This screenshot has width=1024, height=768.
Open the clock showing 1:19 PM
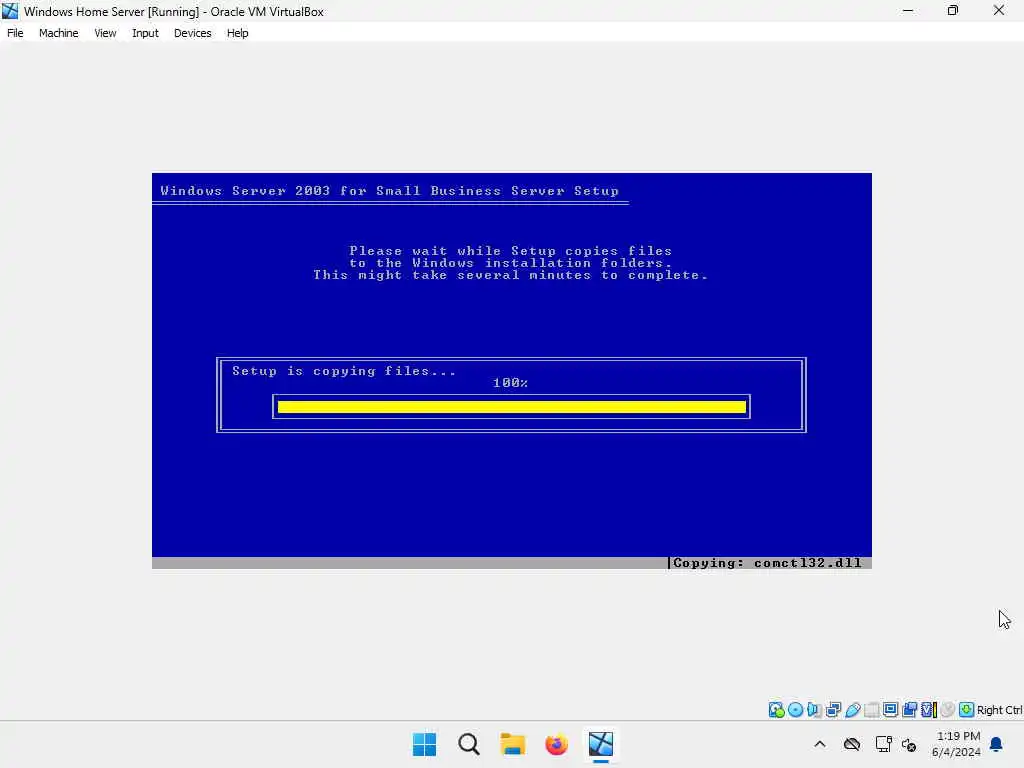pos(956,744)
